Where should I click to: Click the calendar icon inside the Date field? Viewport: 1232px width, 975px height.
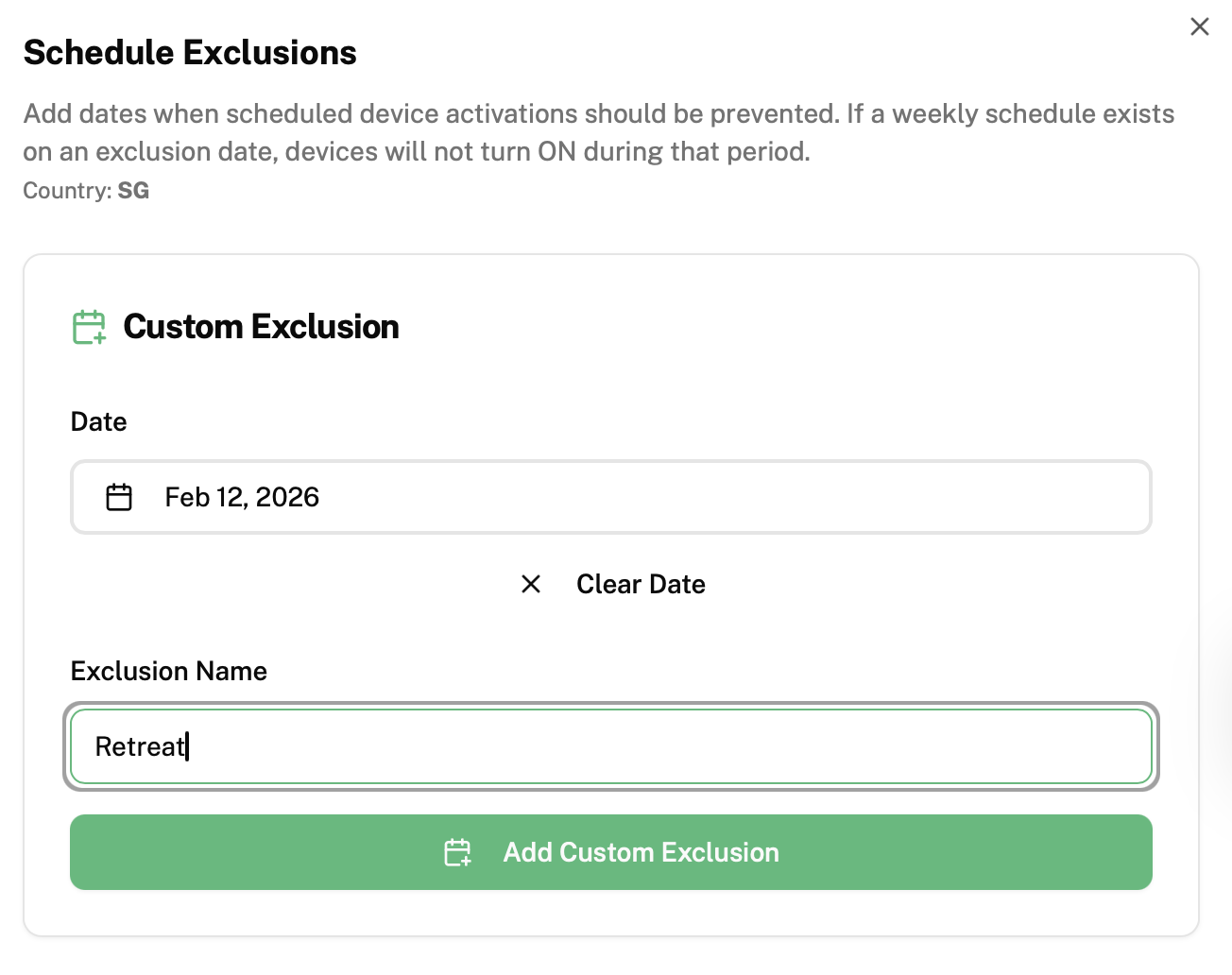tap(119, 497)
